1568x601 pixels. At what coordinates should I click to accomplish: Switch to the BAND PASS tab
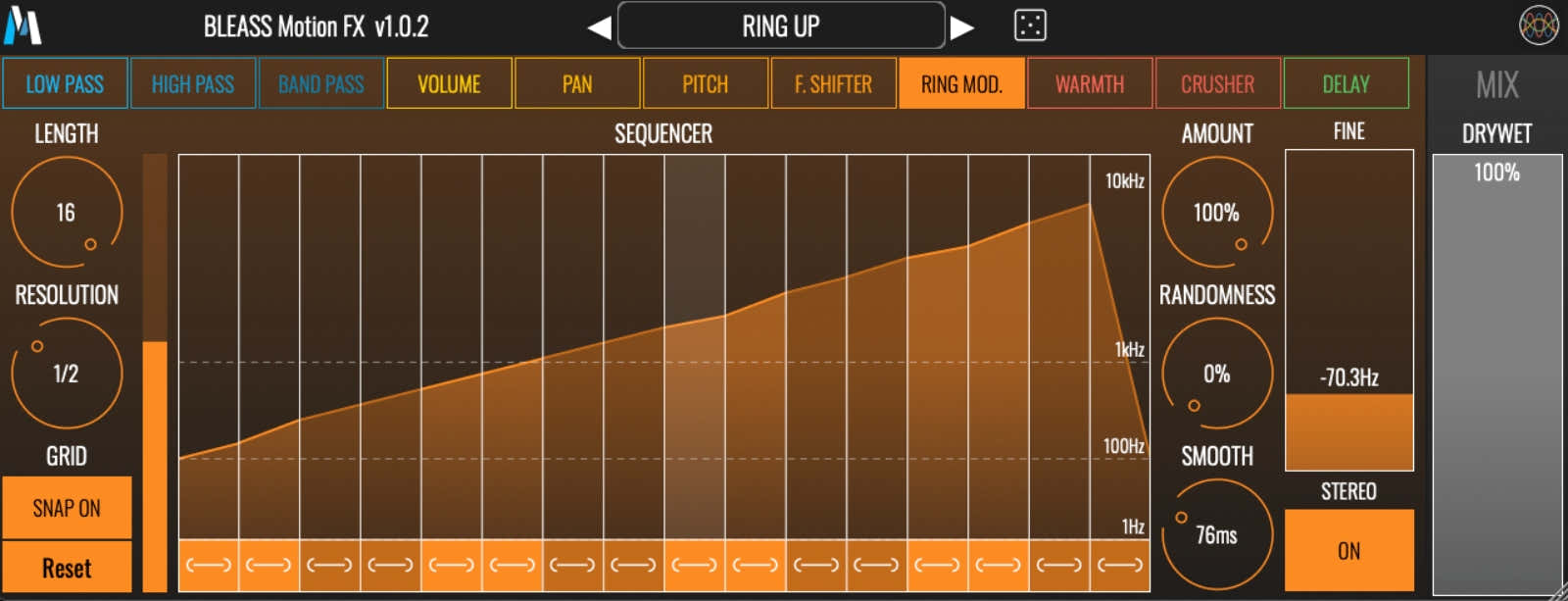321,83
